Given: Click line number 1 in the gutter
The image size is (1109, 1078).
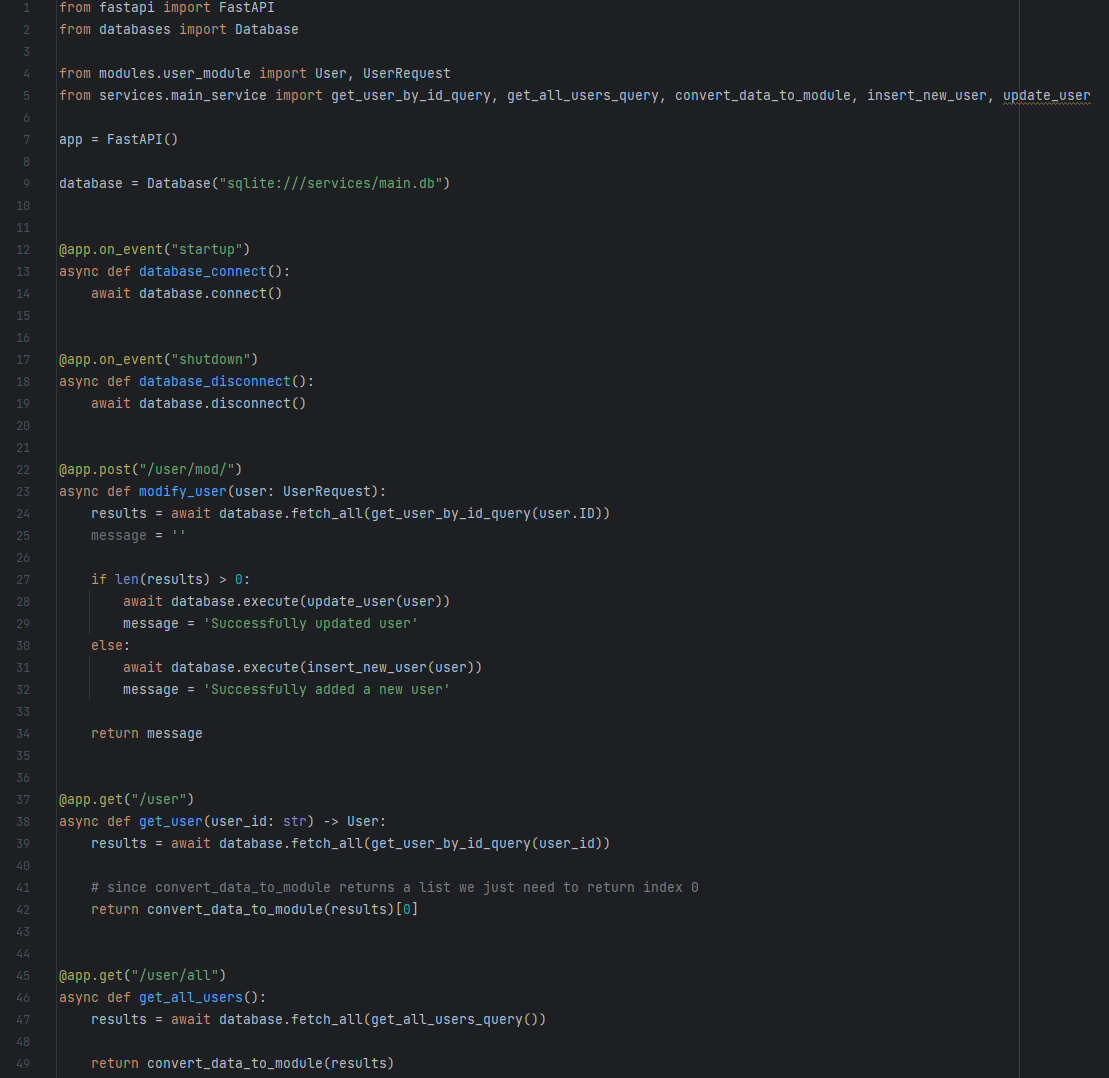Looking at the screenshot, I should tap(26, 7).
